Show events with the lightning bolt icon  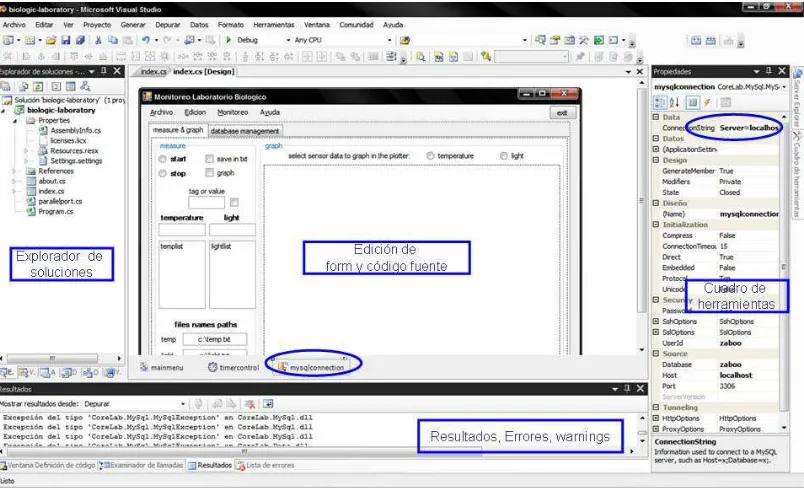tap(708, 103)
